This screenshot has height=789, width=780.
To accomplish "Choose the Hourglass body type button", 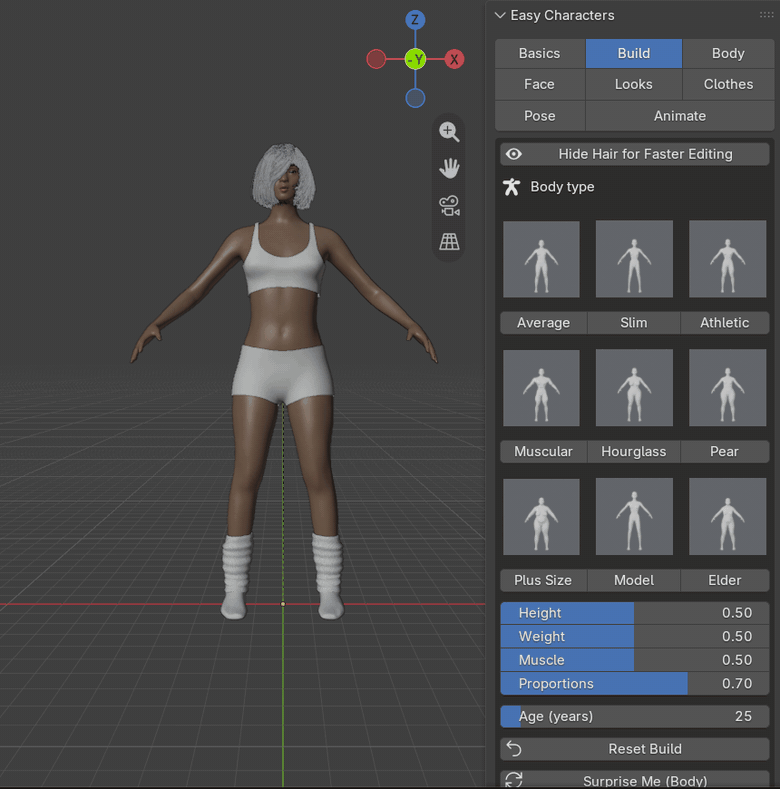I will tap(634, 451).
